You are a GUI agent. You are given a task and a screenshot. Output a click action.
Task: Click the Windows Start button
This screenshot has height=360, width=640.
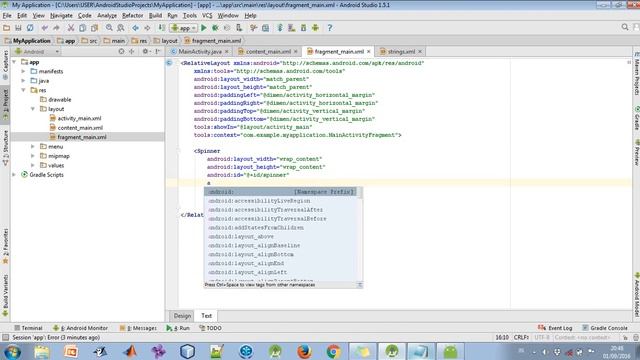pos(12,352)
